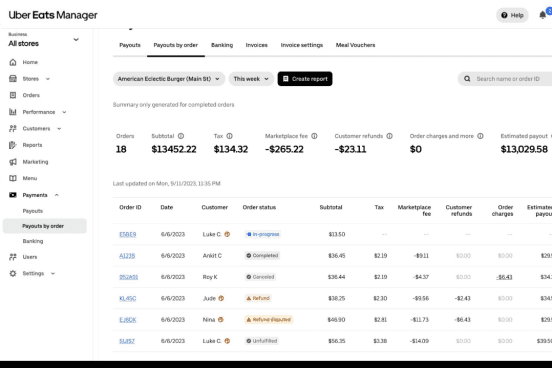Click the Payments wallet icon

pos(13,195)
